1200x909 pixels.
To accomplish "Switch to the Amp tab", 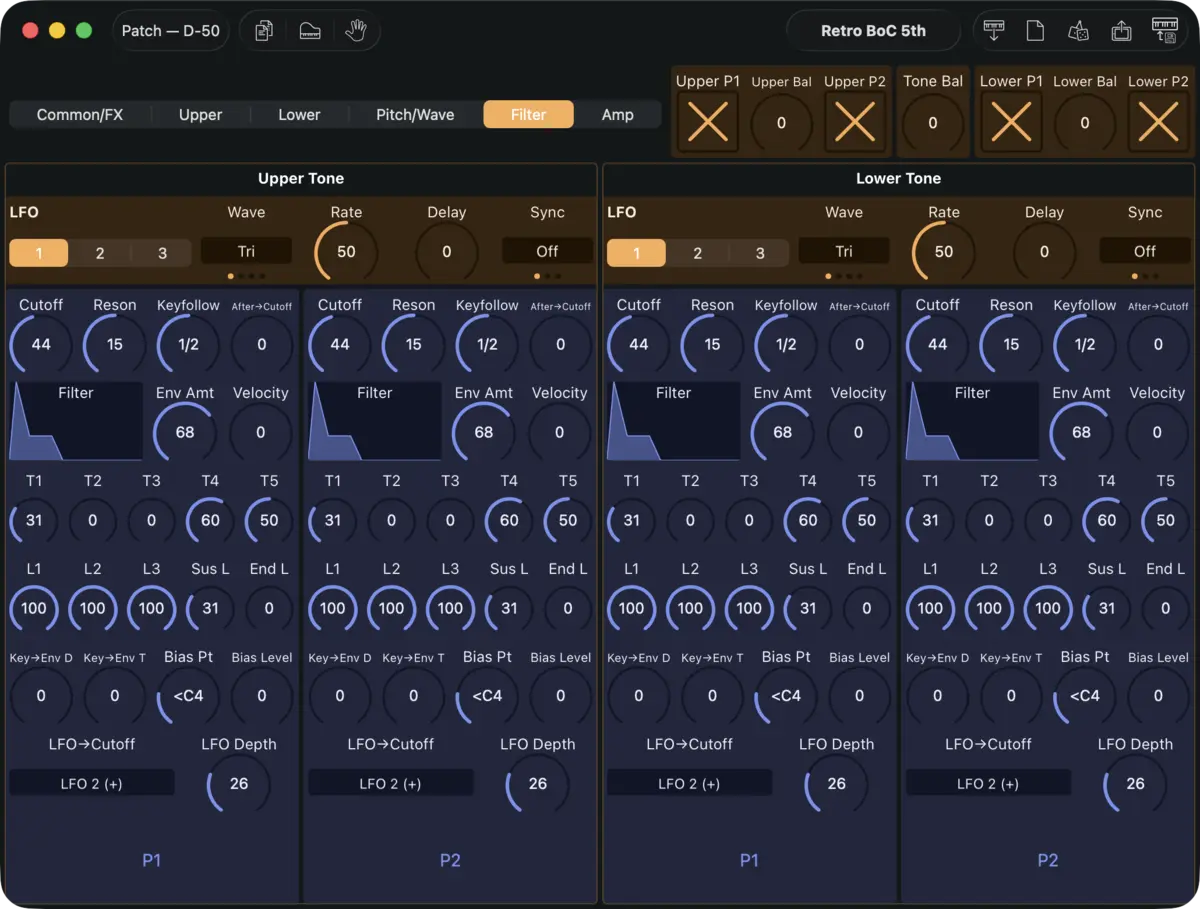I will (x=617, y=115).
